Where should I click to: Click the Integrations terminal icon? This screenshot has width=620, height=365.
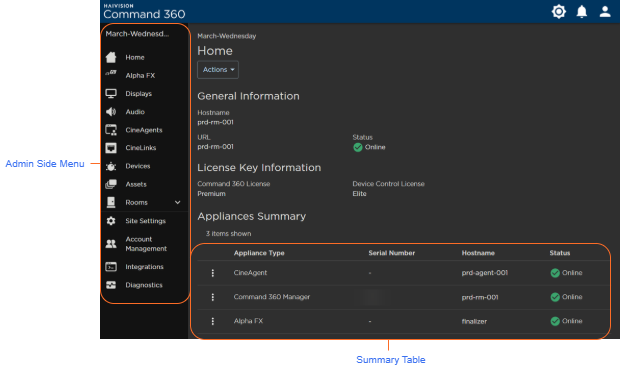pos(111,267)
